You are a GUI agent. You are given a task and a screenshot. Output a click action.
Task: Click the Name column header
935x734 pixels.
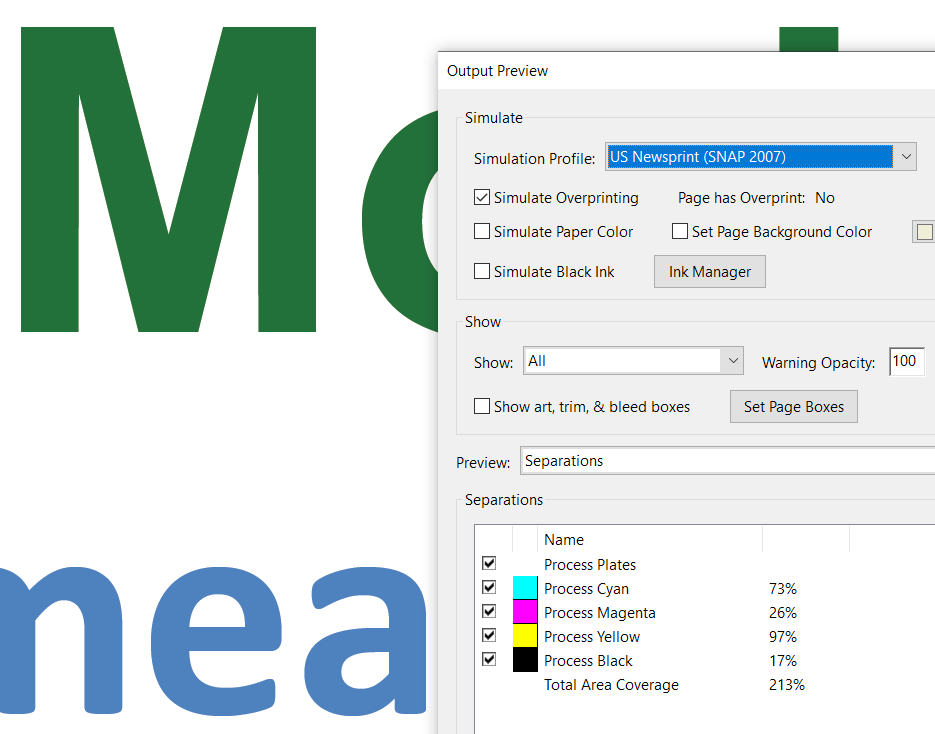[564, 540]
